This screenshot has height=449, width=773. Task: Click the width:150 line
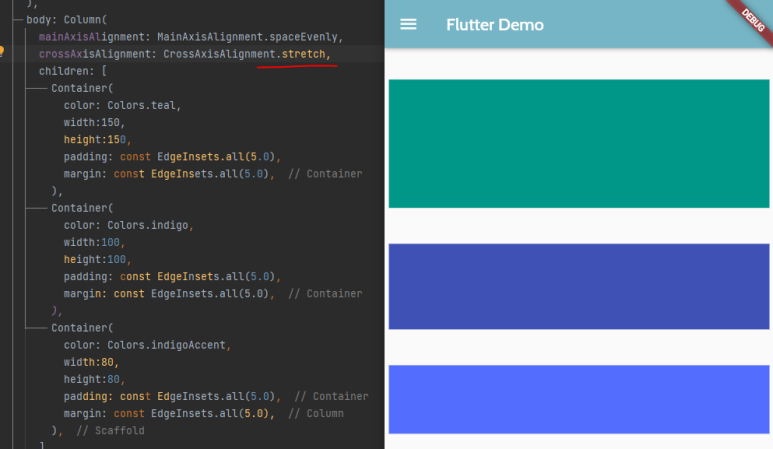[x=92, y=122]
